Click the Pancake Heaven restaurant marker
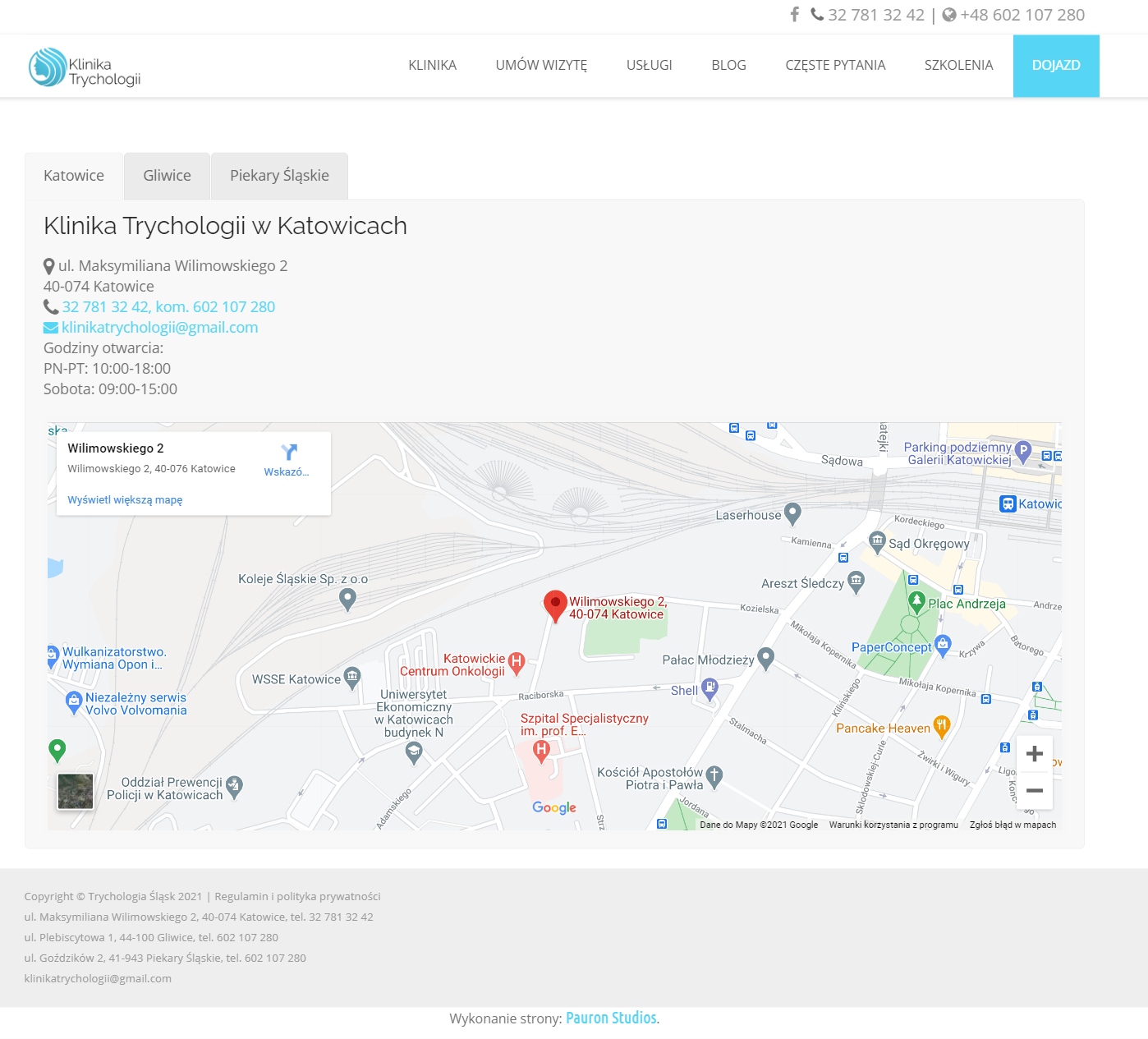 (x=942, y=726)
